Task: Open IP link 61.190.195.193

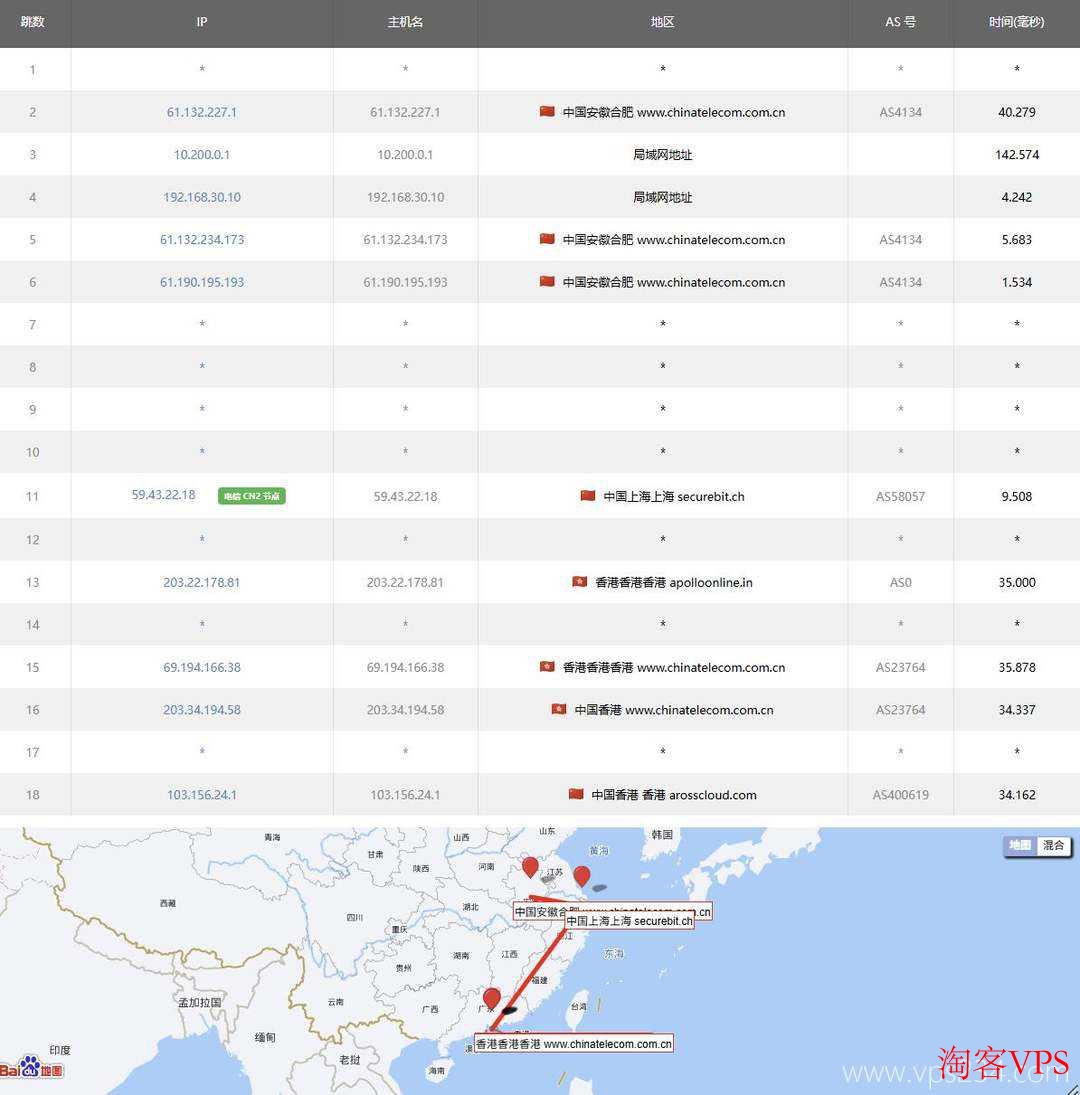Action: pos(202,282)
